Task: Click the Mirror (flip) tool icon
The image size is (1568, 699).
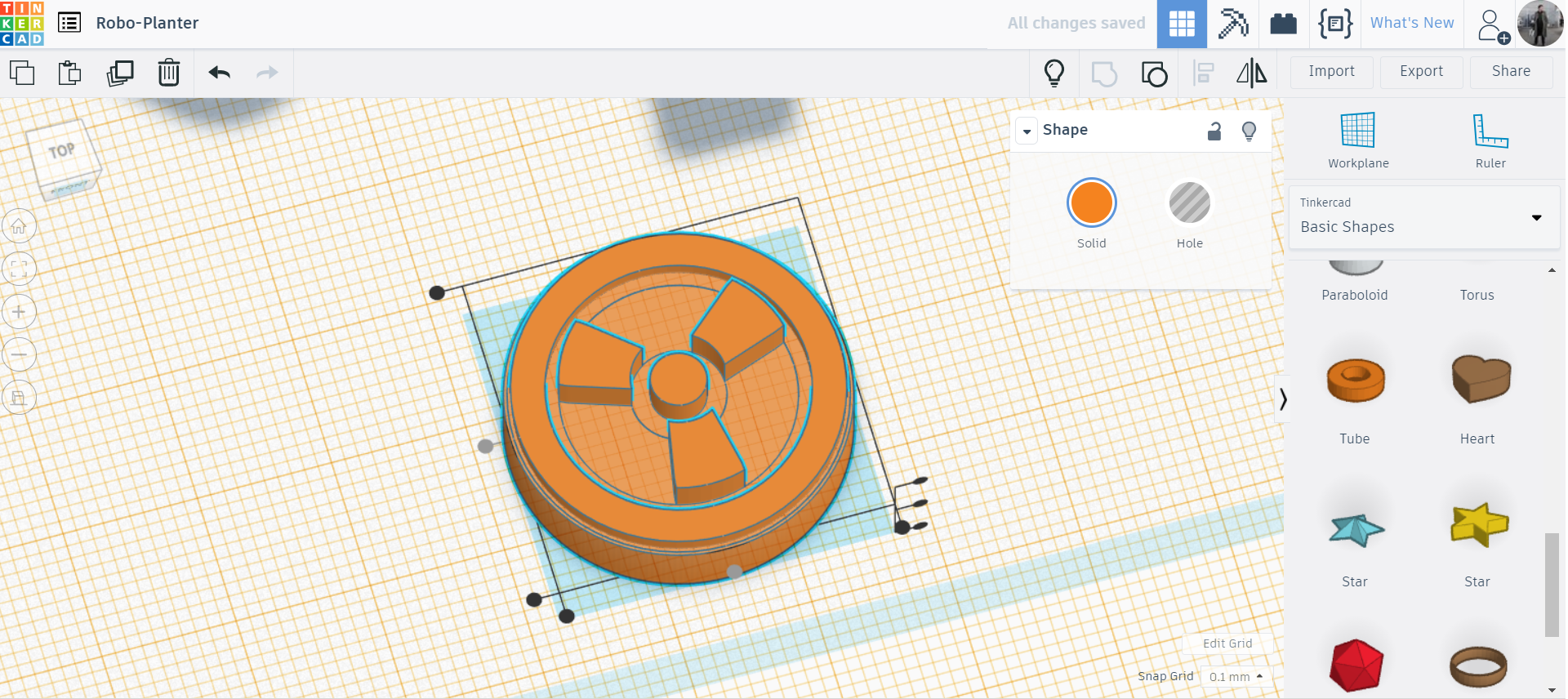Action: [1251, 73]
